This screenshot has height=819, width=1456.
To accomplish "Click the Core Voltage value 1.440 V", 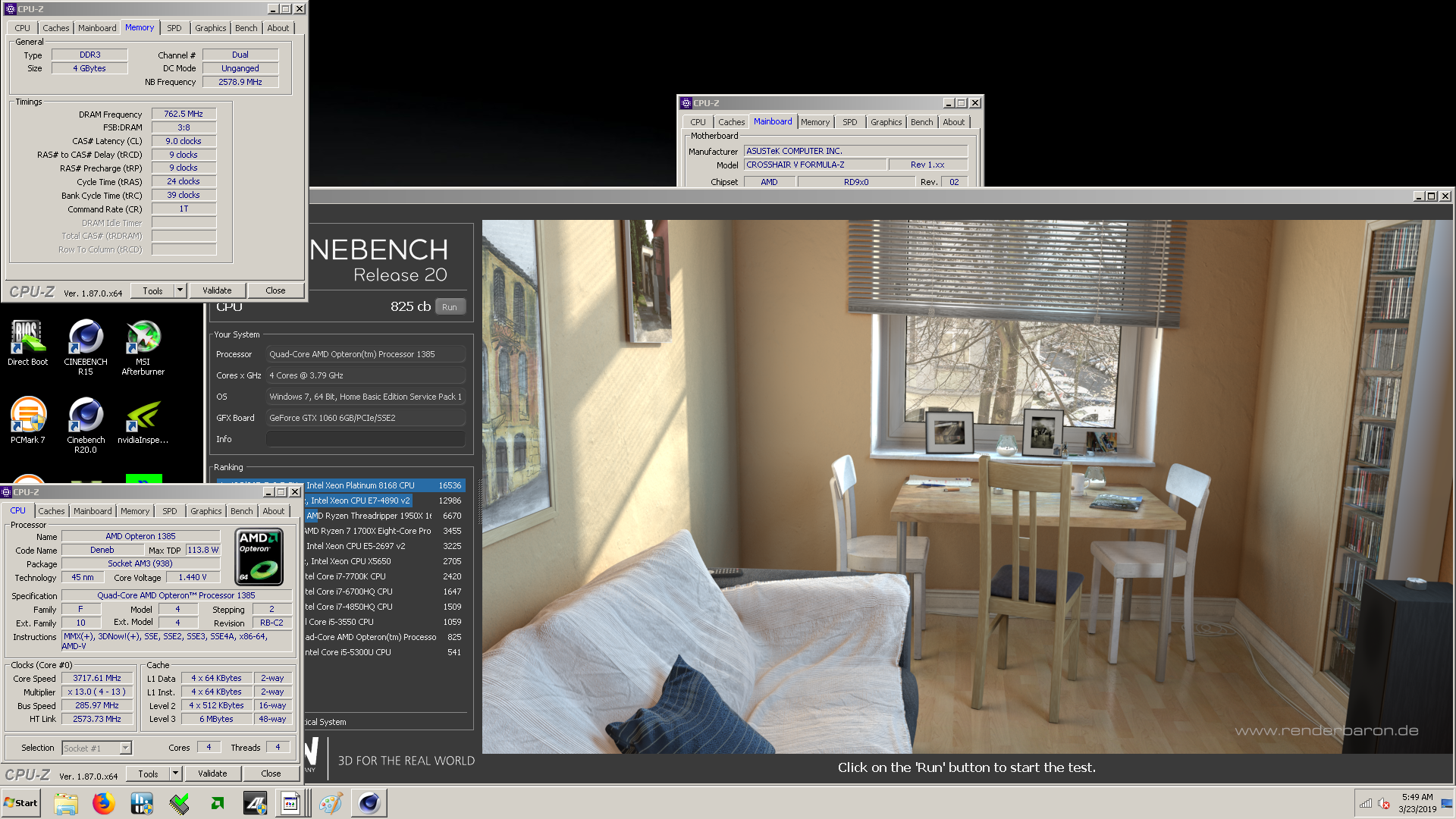I will pyautogui.click(x=193, y=578).
